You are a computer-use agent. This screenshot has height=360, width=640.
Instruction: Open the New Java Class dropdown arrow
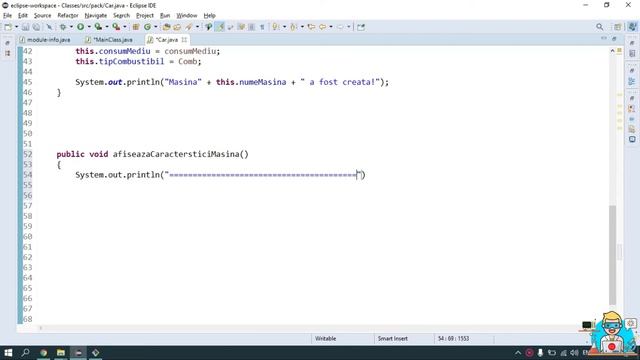[x=156, y=27]
